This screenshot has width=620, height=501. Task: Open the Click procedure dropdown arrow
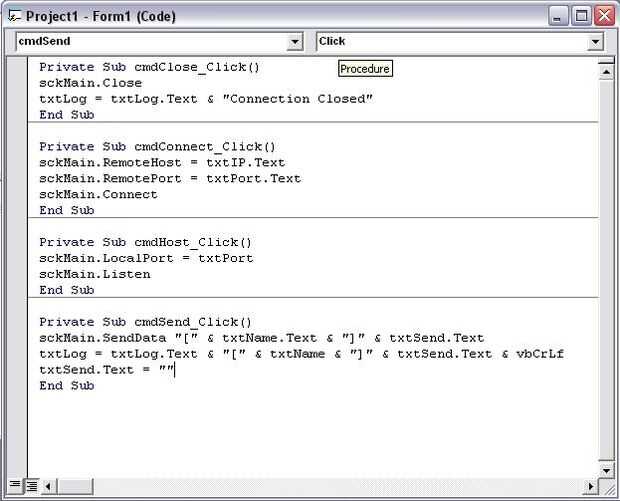click(x=596, y=42)
